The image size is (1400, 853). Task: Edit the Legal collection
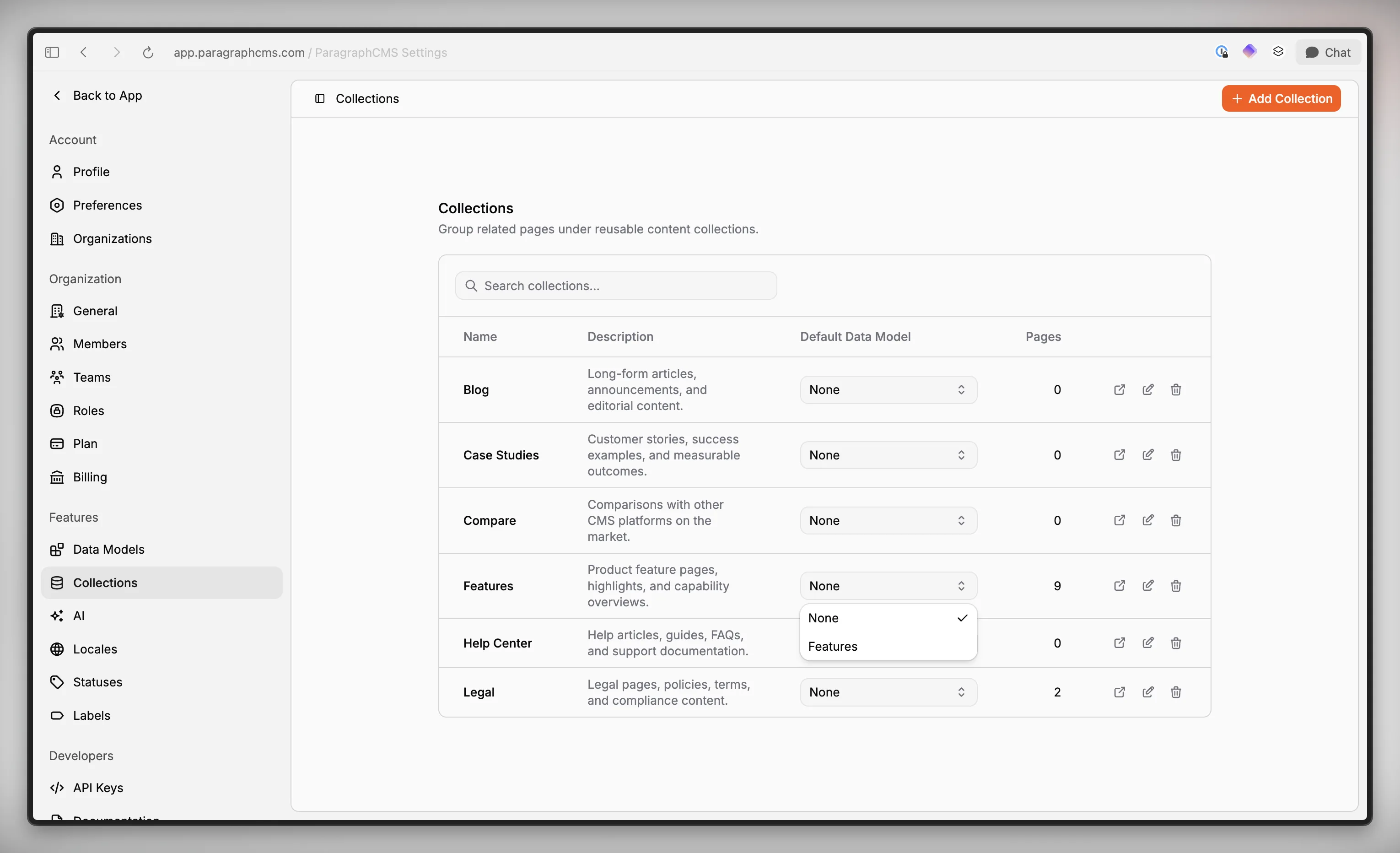tap(1148, 692)
